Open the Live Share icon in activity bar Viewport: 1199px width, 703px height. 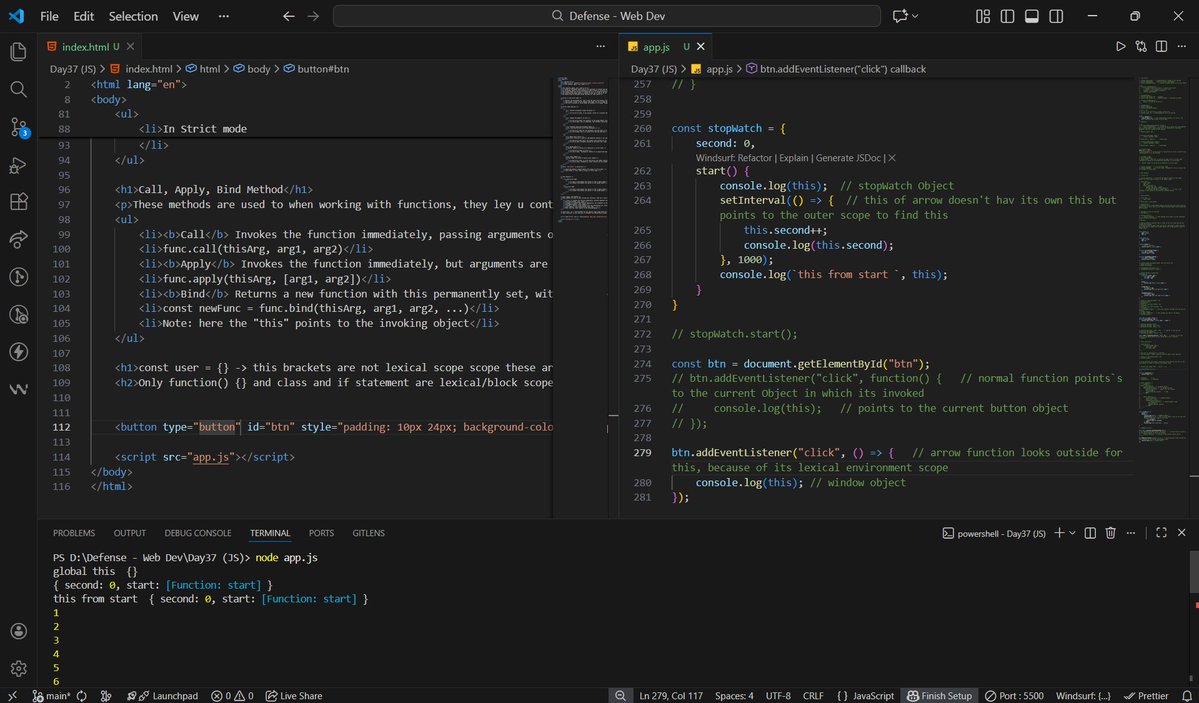point(17,240)
